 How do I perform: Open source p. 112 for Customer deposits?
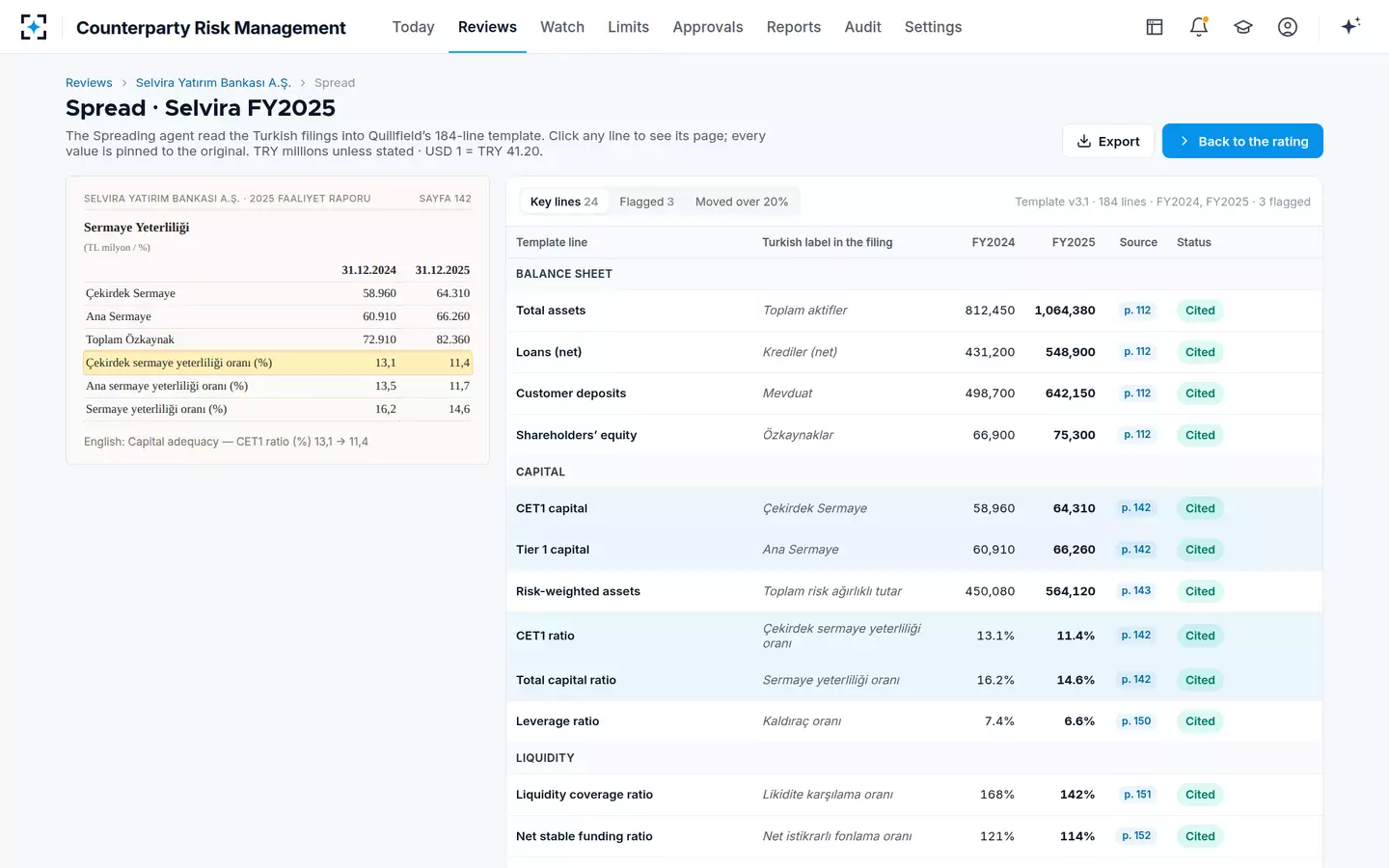pyautogui.click(x=1137, y=393)
